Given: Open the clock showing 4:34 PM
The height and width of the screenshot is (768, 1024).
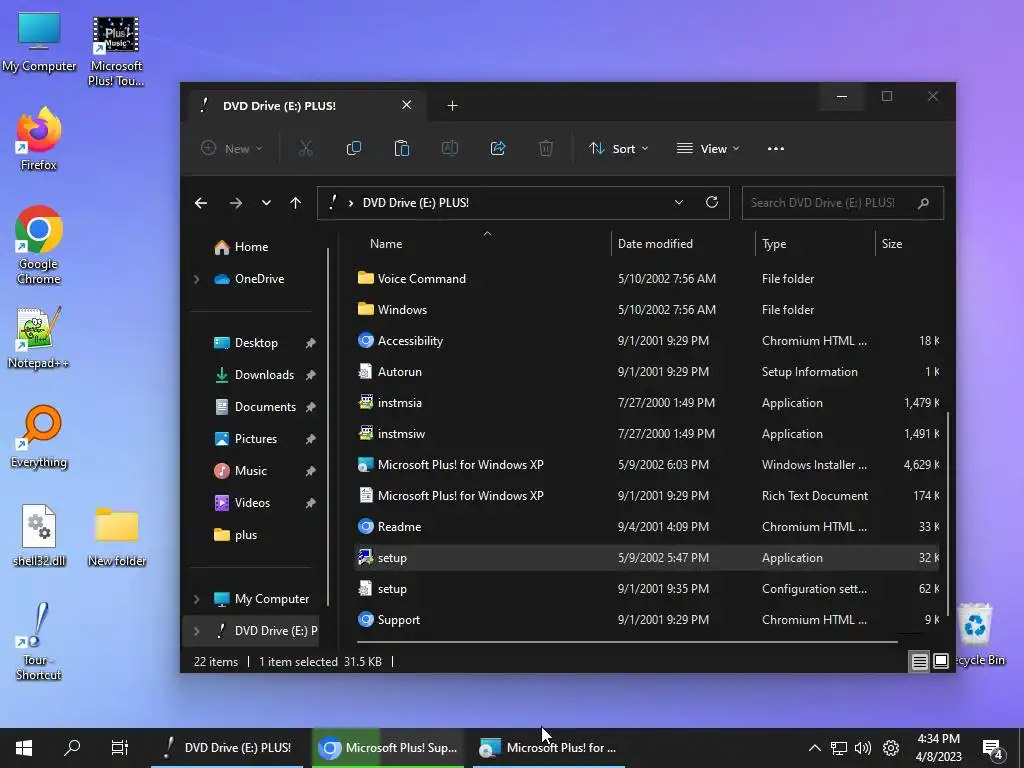Looking at the screenshot, I should pyautogui.click(x=938, y=748).
